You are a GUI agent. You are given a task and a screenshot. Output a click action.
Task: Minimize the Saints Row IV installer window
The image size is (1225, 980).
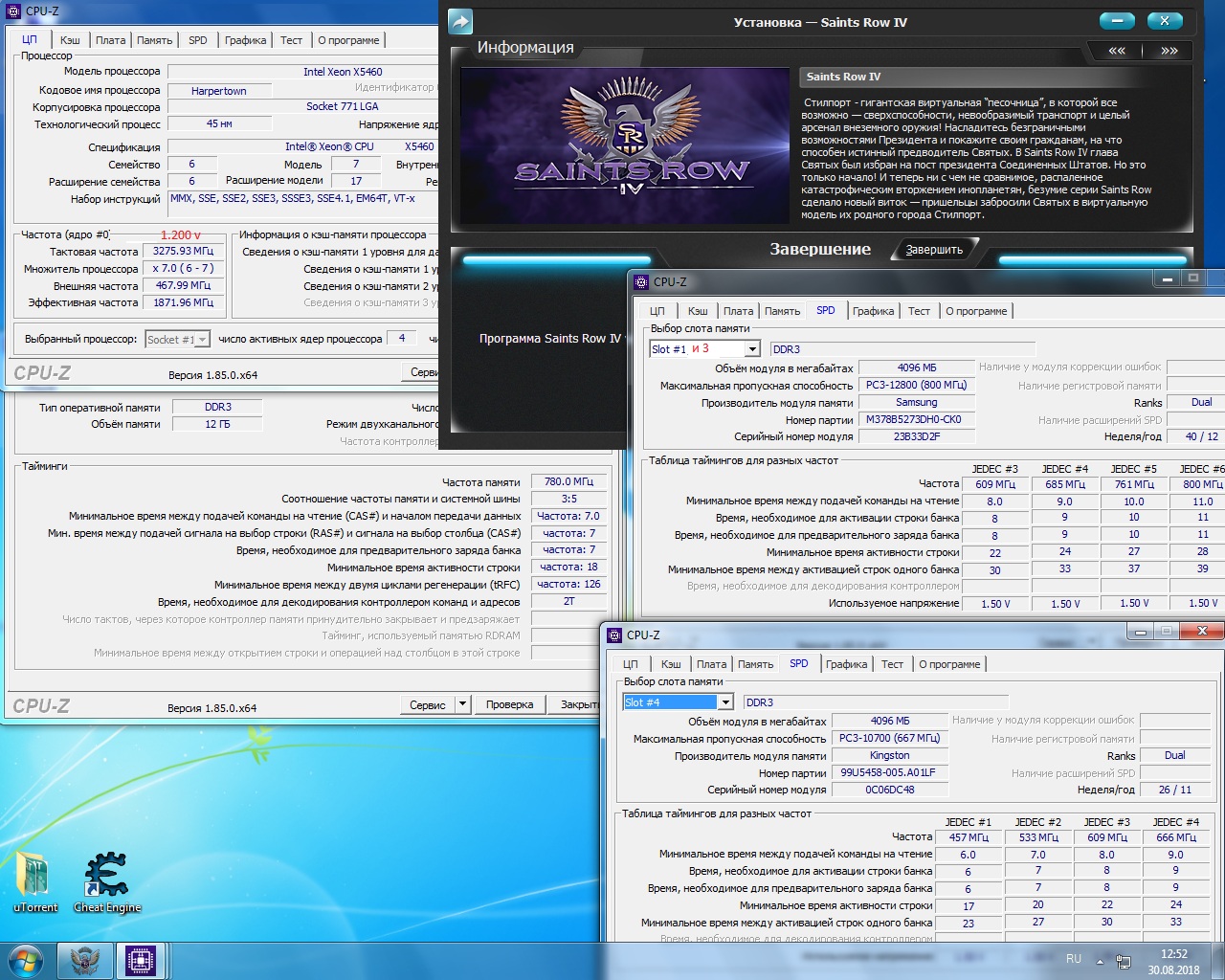pyautogui.click(x=1117, y=21)
